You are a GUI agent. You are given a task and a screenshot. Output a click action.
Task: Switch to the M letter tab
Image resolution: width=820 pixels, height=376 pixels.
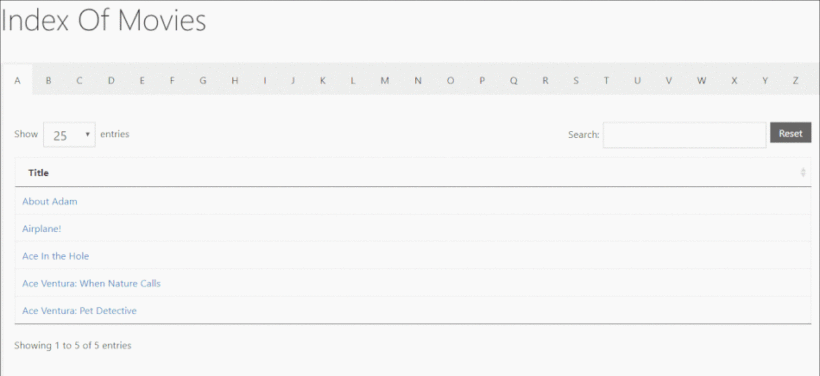pos(384,81)
